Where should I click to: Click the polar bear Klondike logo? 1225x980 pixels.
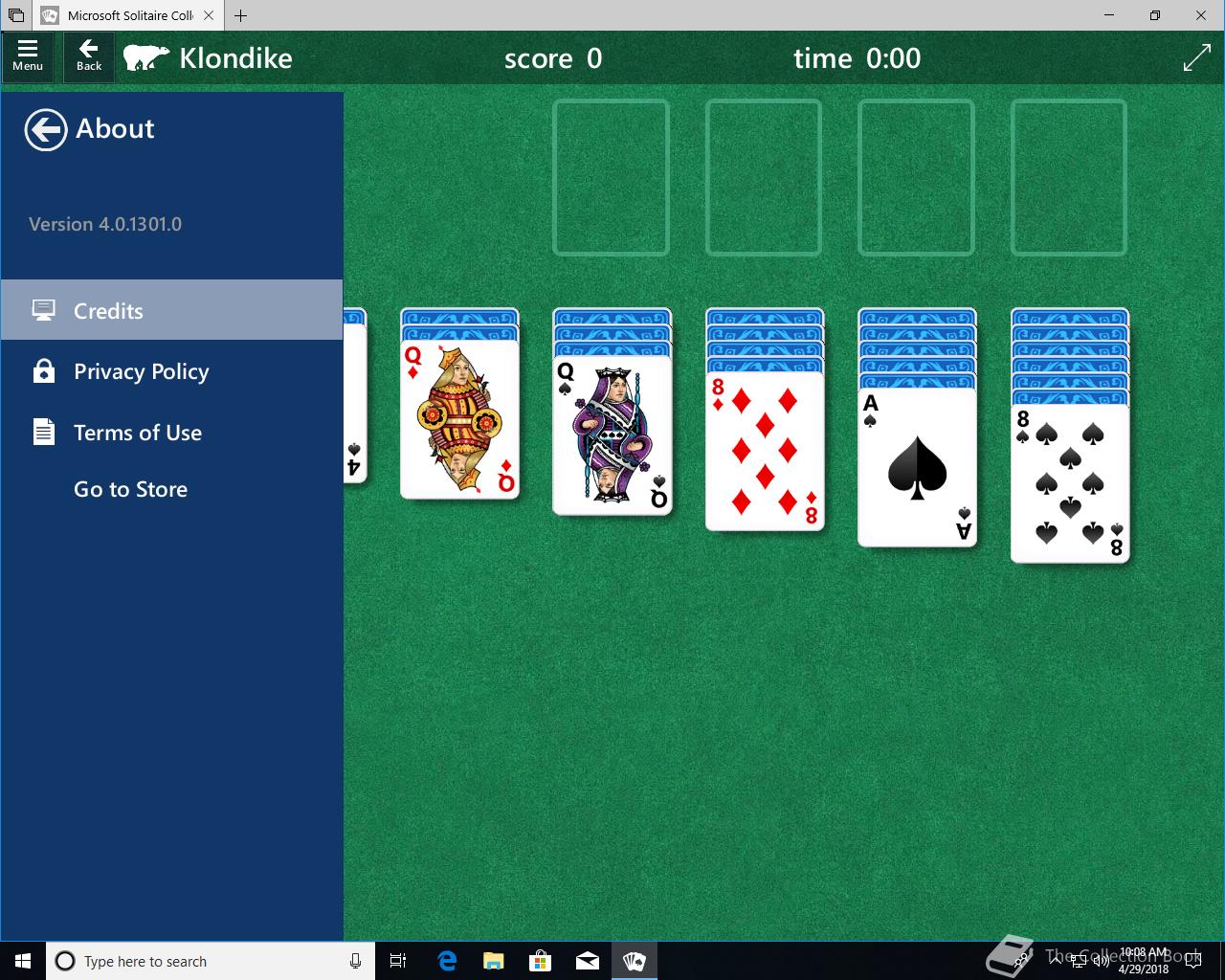coord(145,57)
